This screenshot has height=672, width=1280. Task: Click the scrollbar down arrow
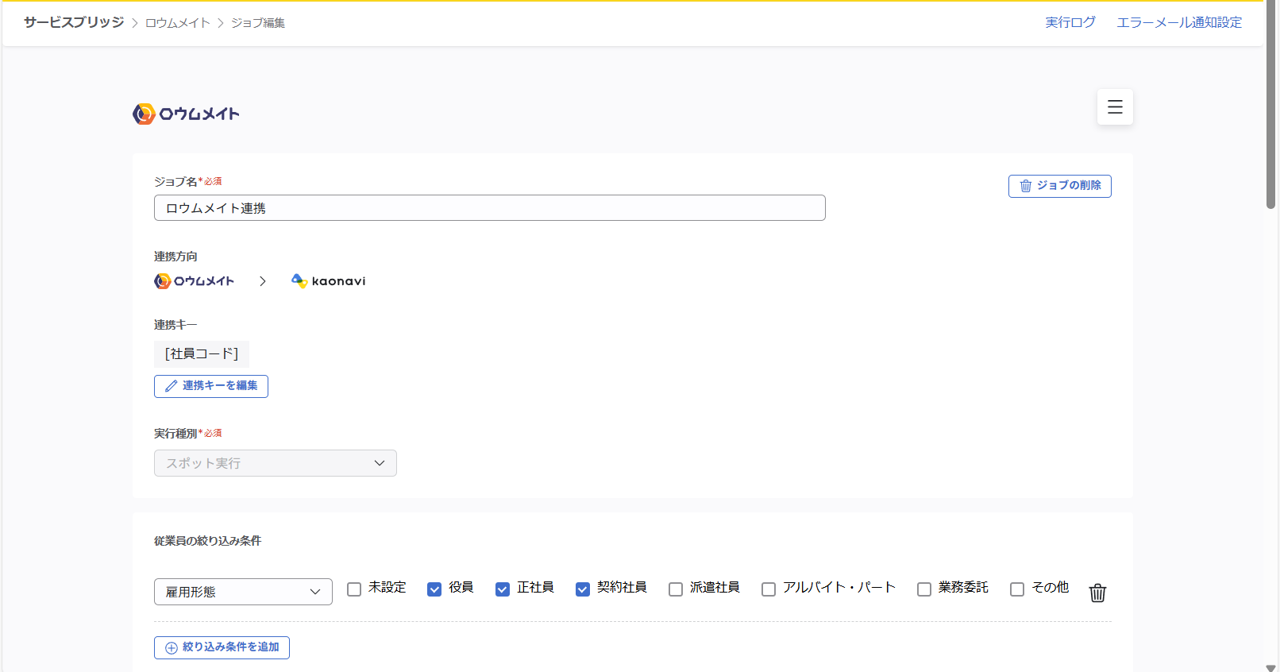(1272, 665)
